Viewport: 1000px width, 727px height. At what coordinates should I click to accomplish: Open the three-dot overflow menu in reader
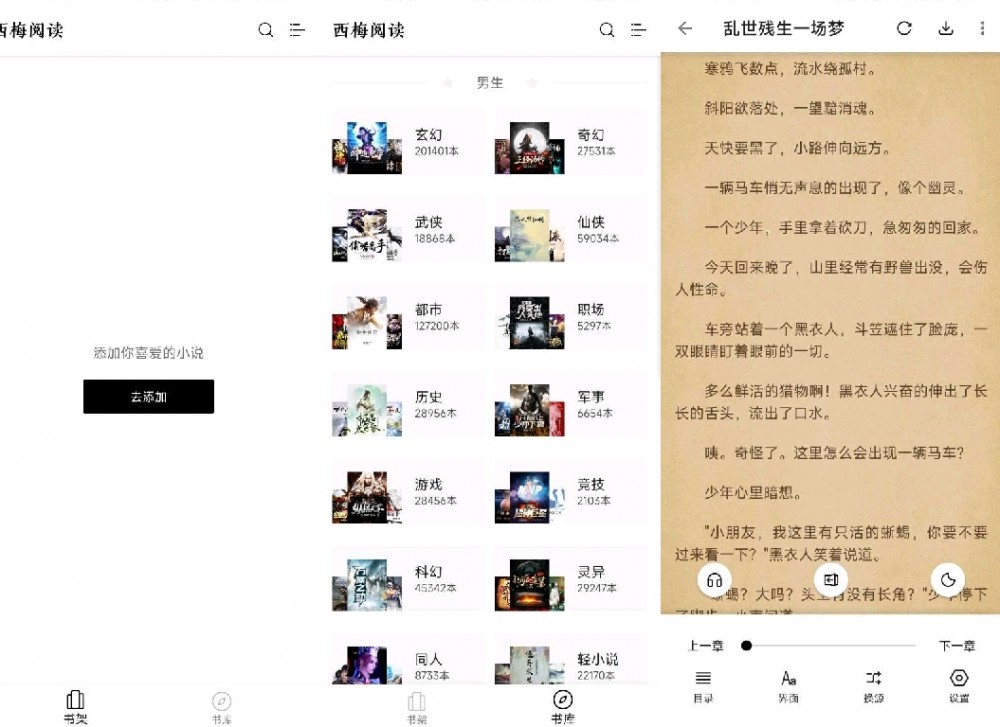[982, 29]
